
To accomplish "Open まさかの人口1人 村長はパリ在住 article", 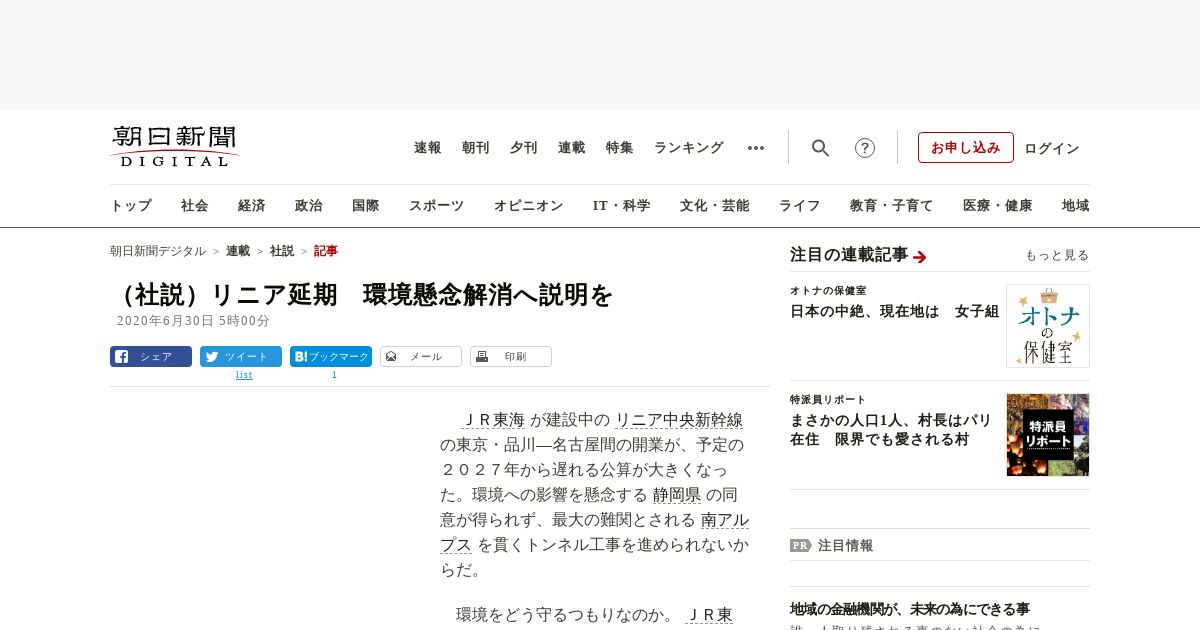I will click(891, 430).
